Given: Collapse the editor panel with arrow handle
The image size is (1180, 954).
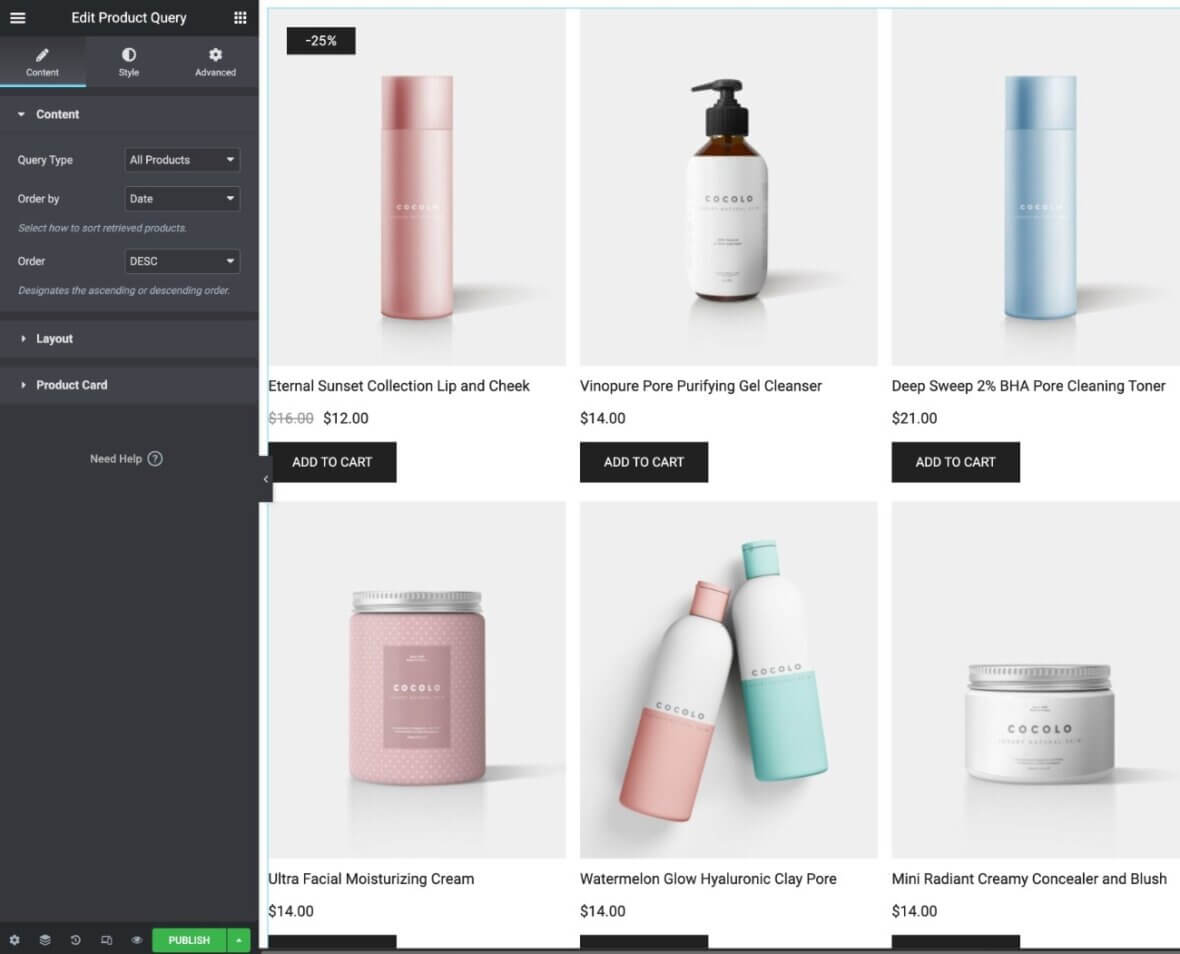Looking at the screenshot, I should (265, 479).
